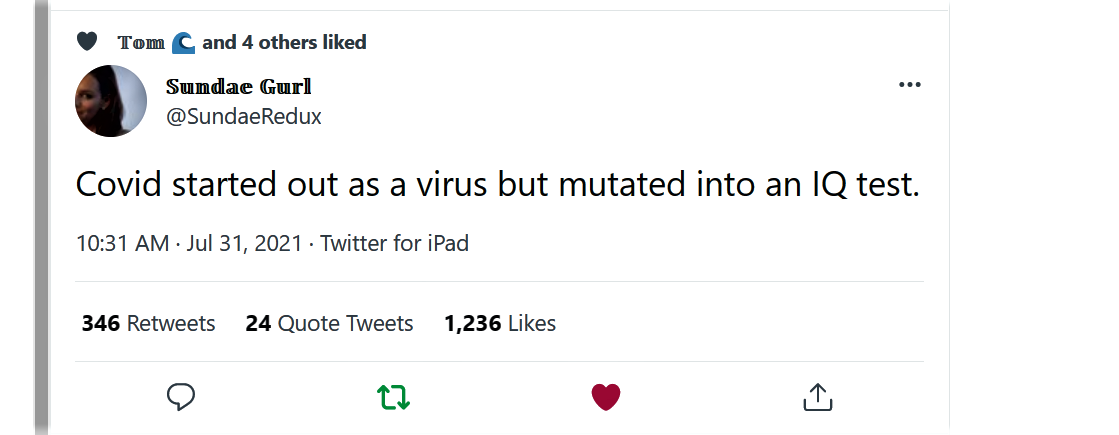Click the wave emoji beside Tom
Viewport: 1119px width, 435px height.
click(x=183, y=42)
